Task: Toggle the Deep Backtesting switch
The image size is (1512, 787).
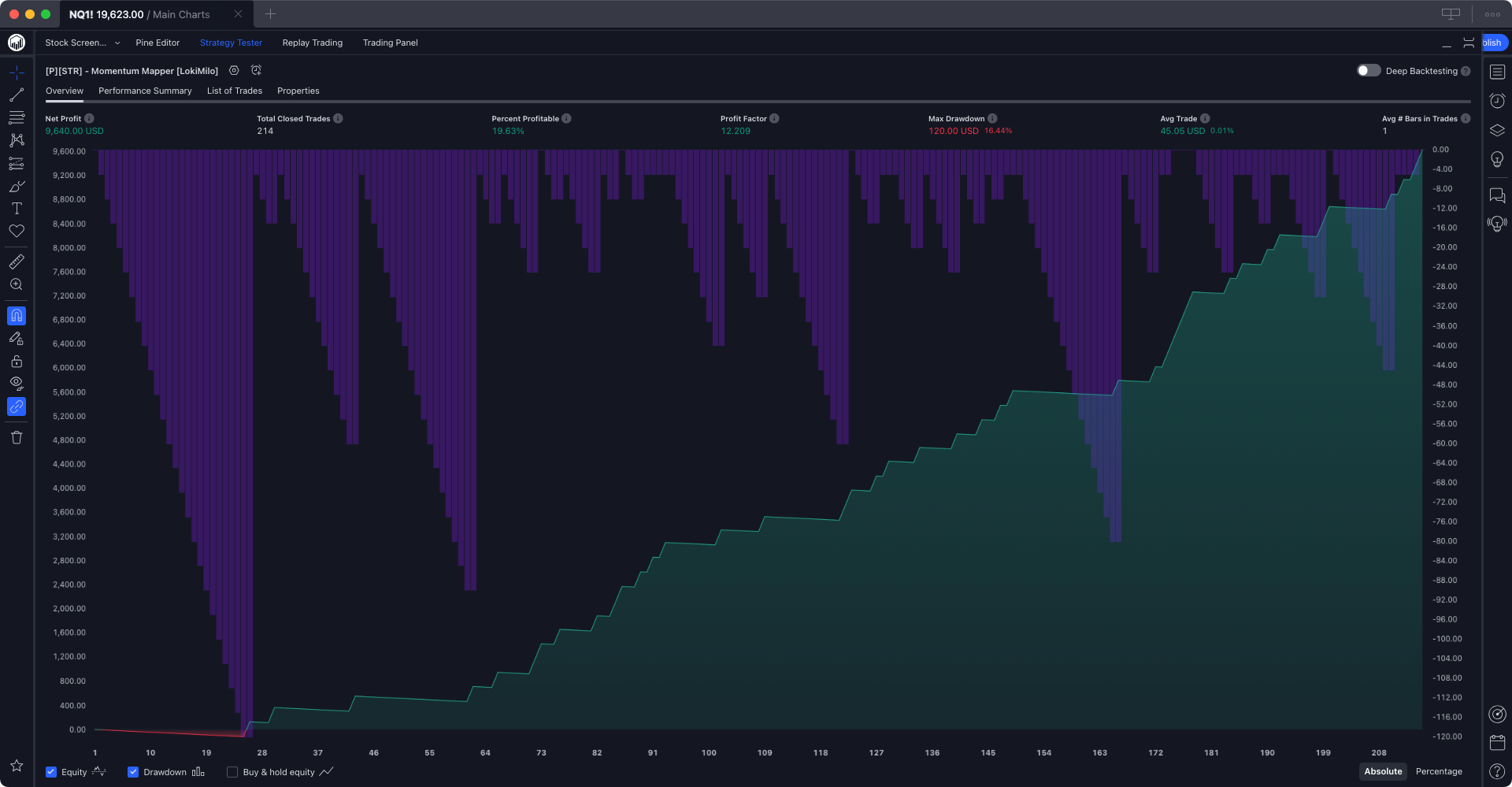Action: pyautogui.click(x=1369, y=70)
